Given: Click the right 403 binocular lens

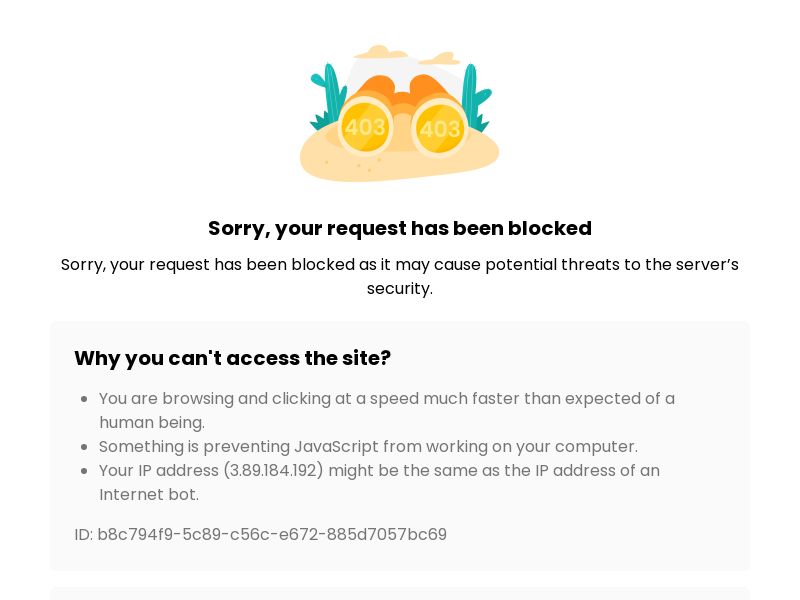Looking at the screenshot, I should (439, 129).
